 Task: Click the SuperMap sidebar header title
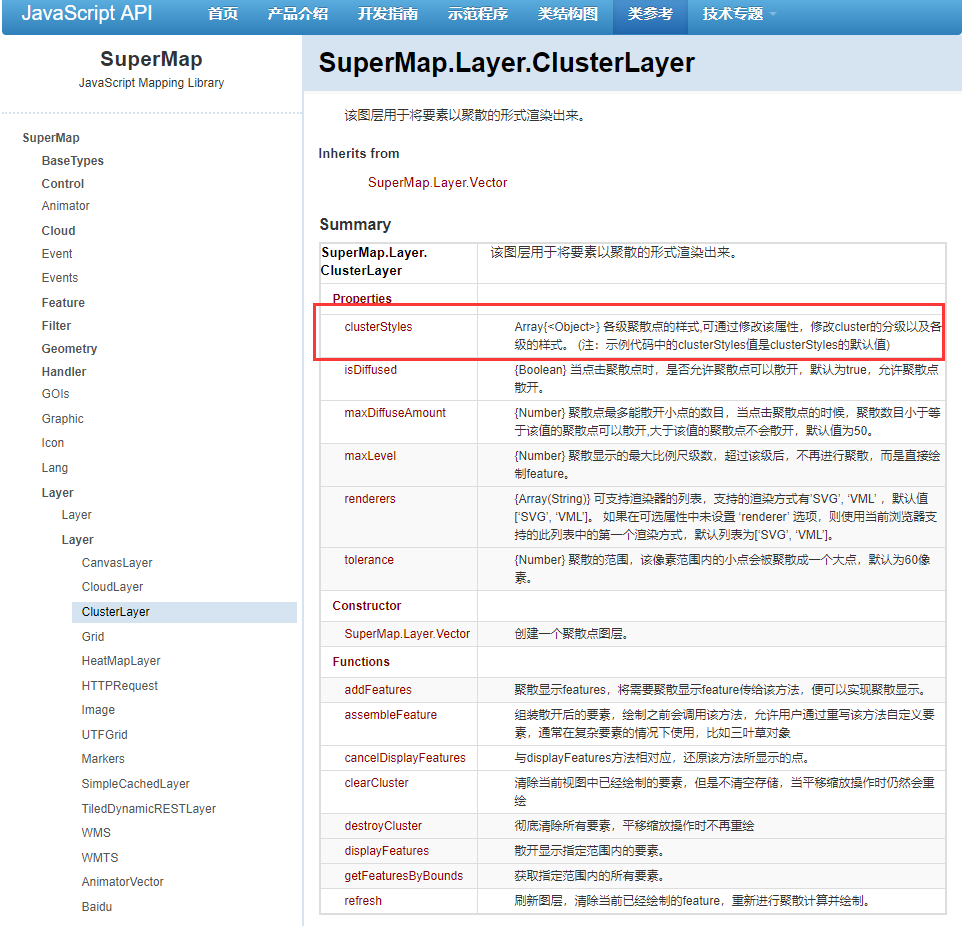(x=152, y=59)
